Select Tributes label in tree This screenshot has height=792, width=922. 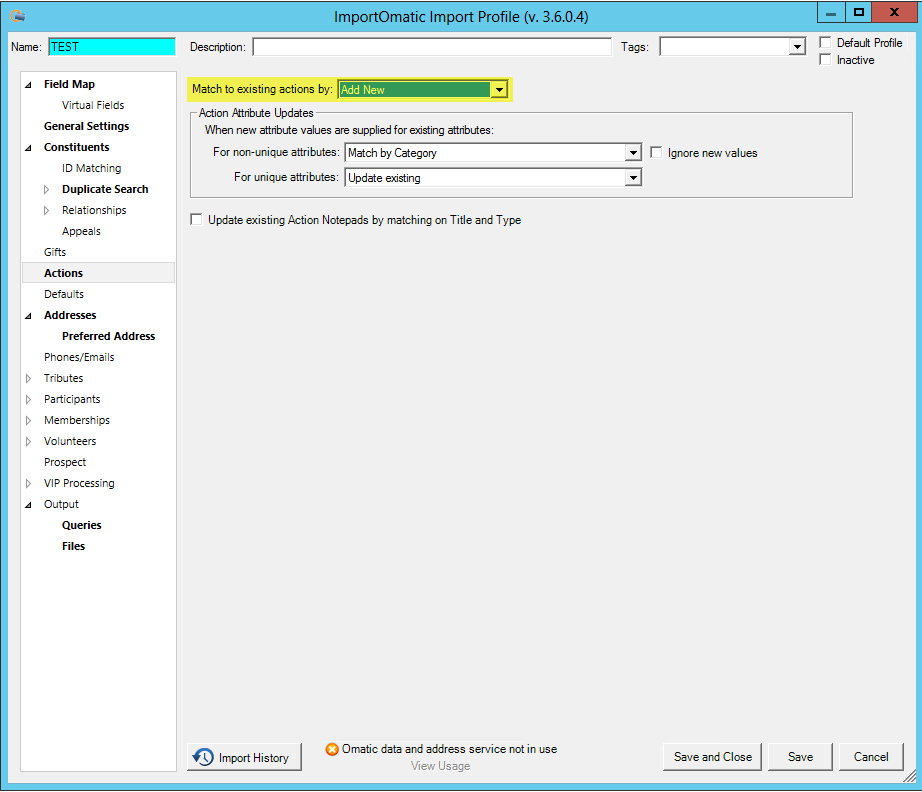[x=64, y=378]
